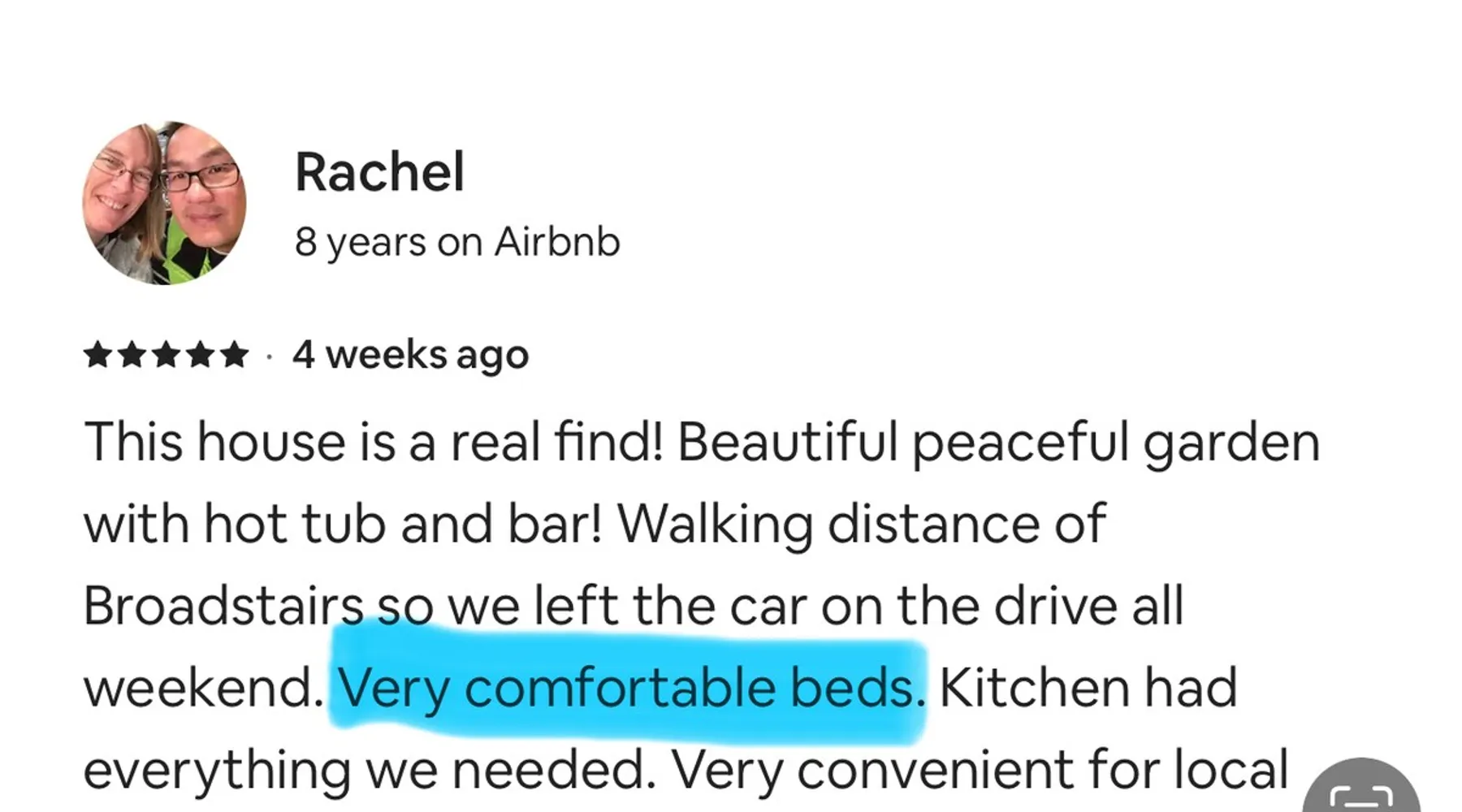Viewport: 1462px width, 812px height.
Task: Click the fifth (last) rating star
Action: tap(234, 355)
